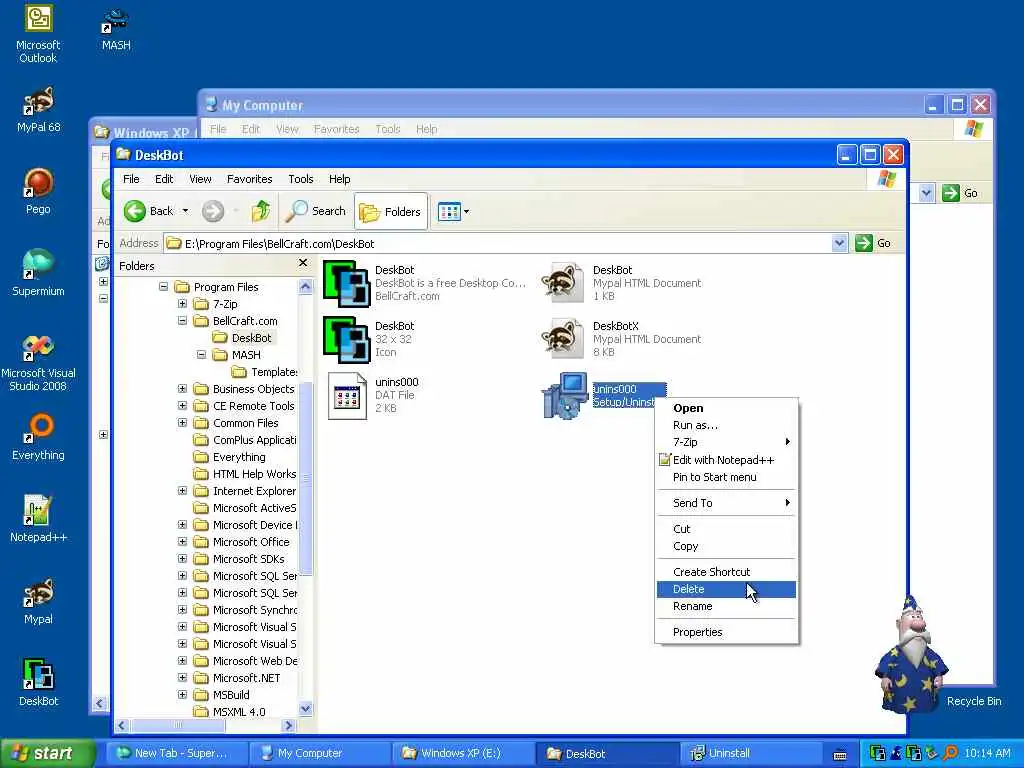Image resolution: width=1024 pixels, height=768 pixels.
Task: Choose Open from context menu
Action: 726,408
